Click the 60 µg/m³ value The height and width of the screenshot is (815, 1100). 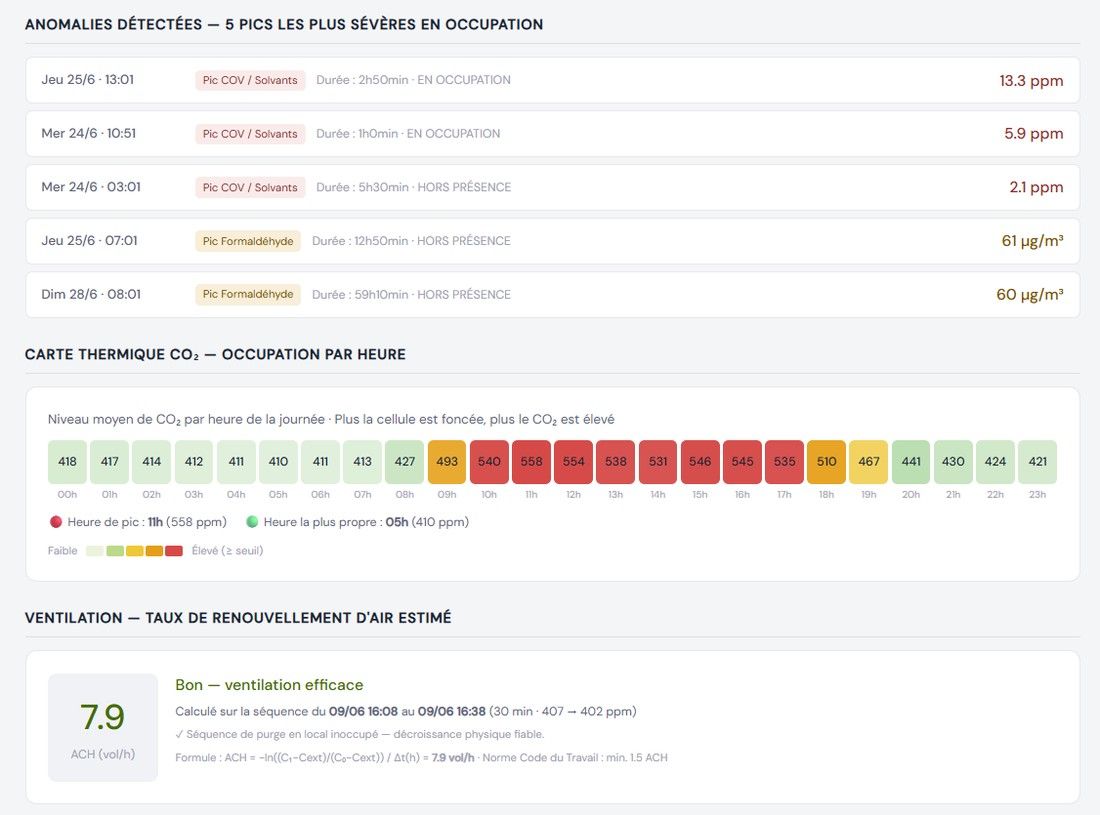tap(1029, 295)
